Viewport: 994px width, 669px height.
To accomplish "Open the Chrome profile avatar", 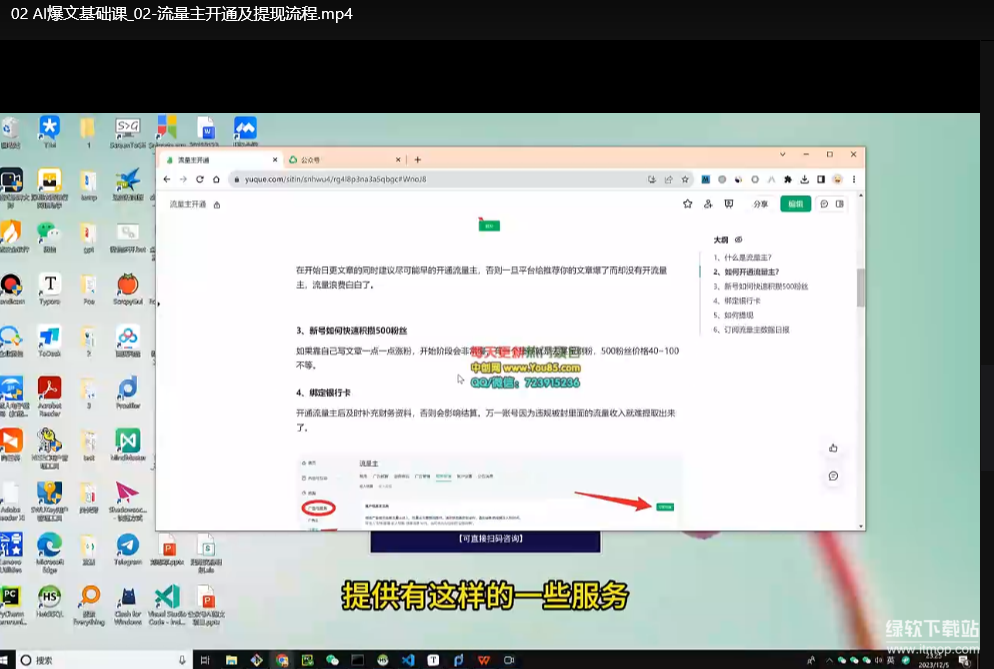I will pos(837,179).
